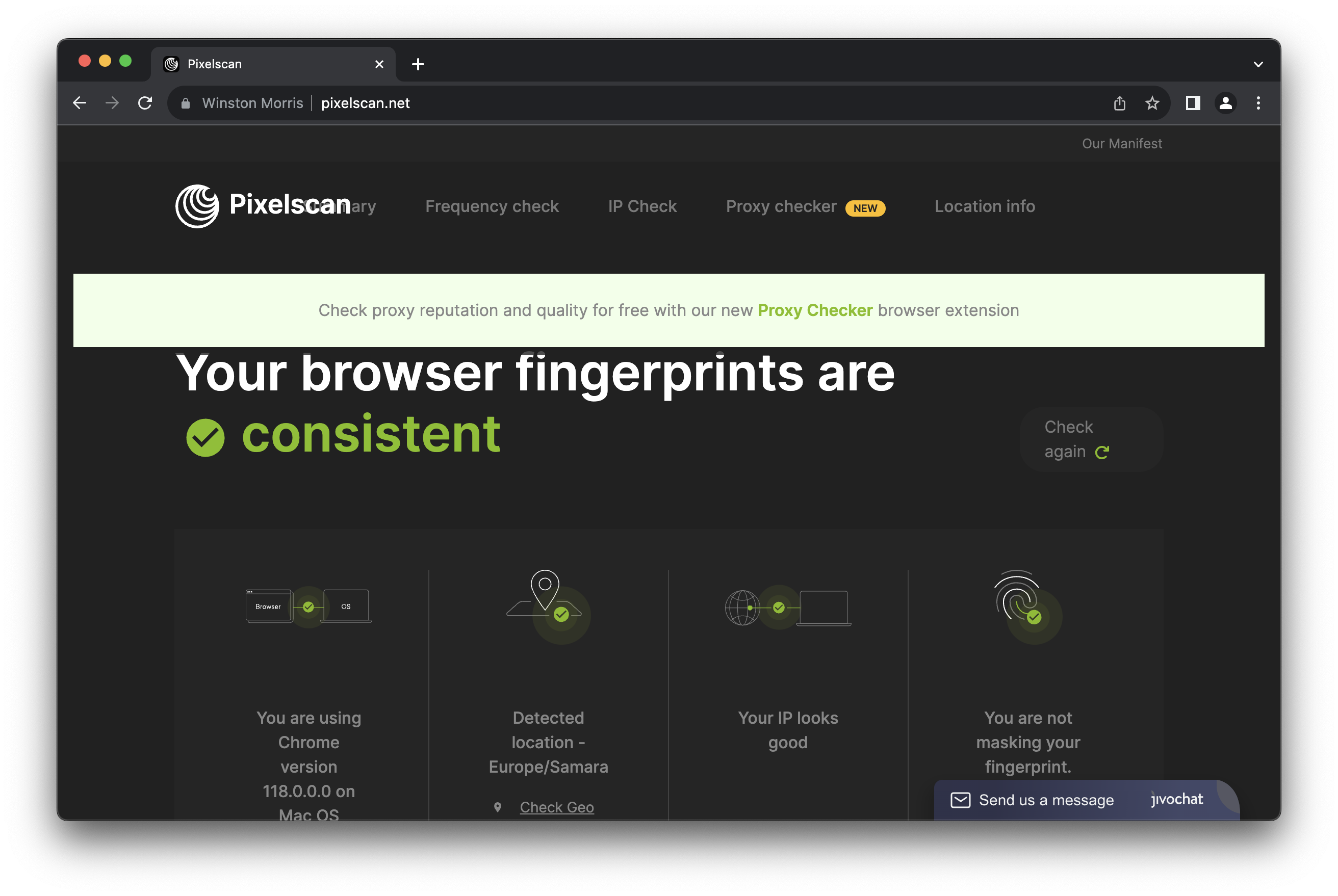Viewport: 1338px width, 896px height.
Task: Open the Frequency check menu item
Action: pyautogui.click(x=492, y=206)
